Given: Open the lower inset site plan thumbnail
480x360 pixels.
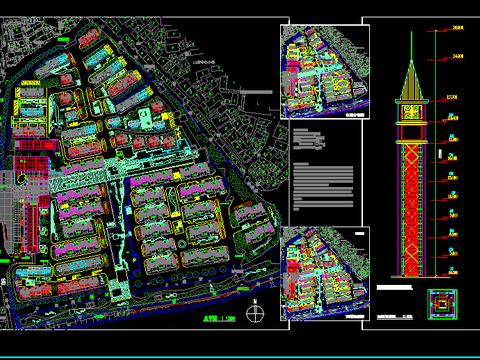Looking at the screenshot, I should (325, 274).
